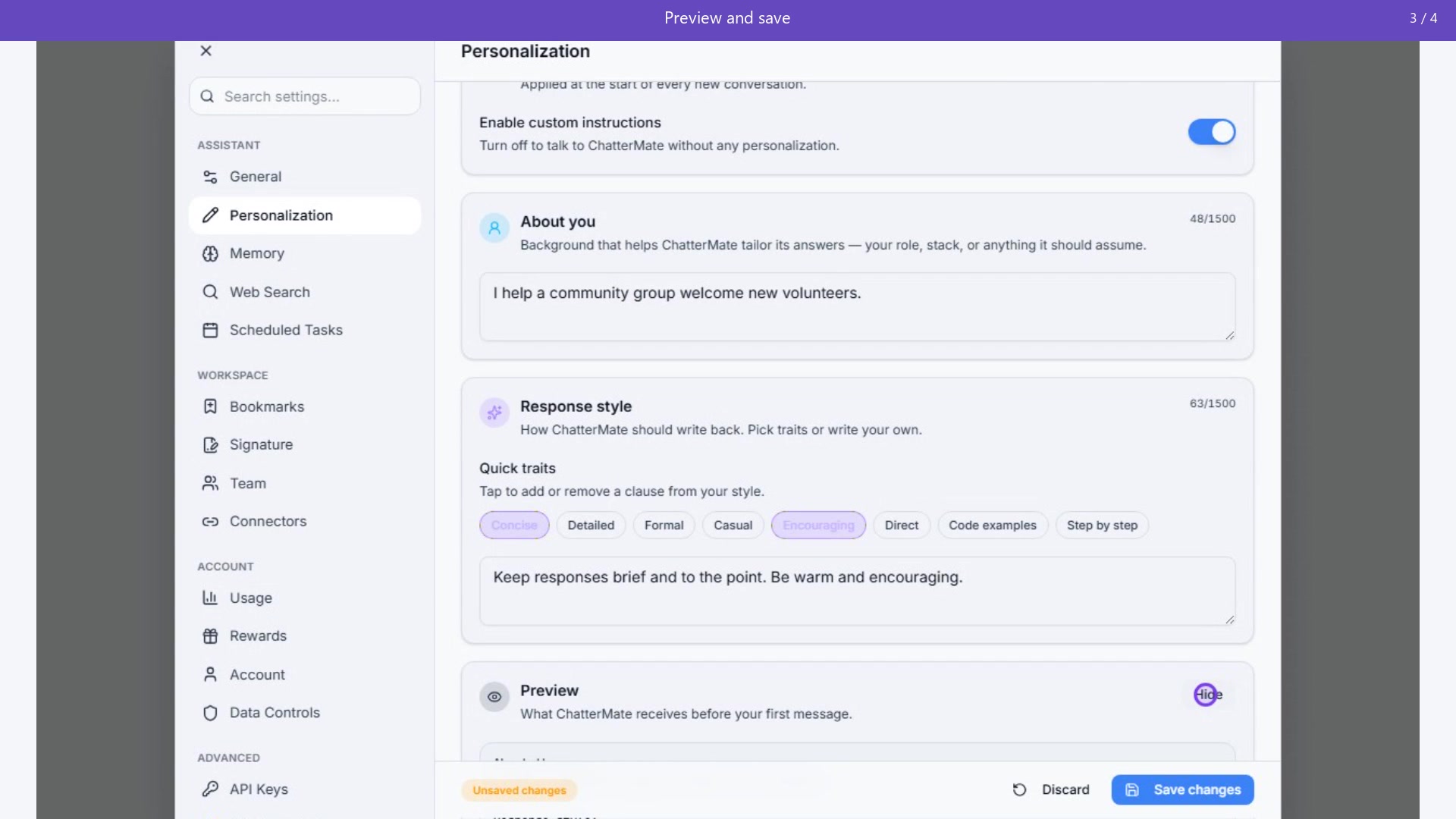Toggle the Formal quick trait chip
Image resolution: width=1456 pixels, height=819 pixels.
(664, 525)
